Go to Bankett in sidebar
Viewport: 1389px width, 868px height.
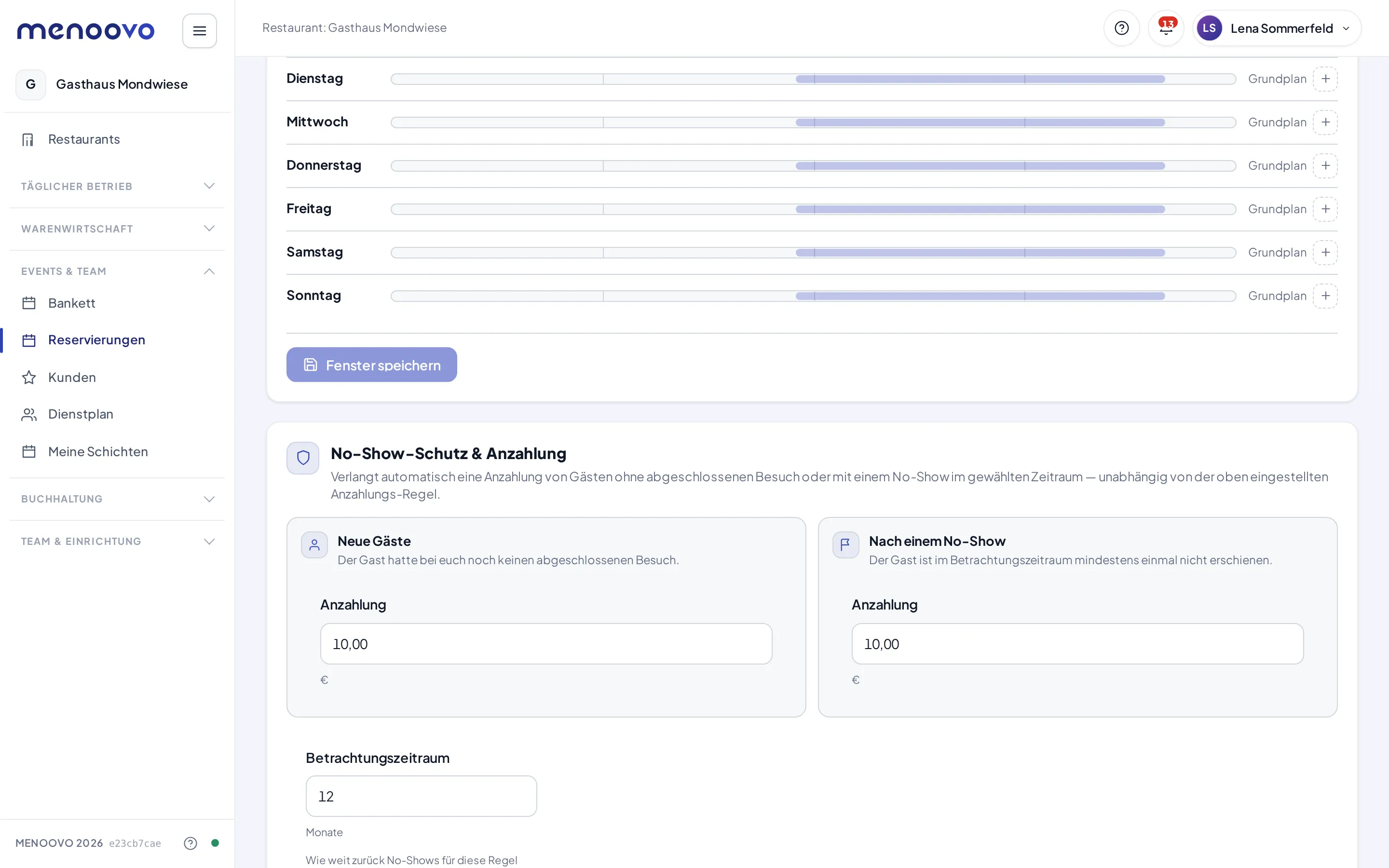[x=117, y=303]
